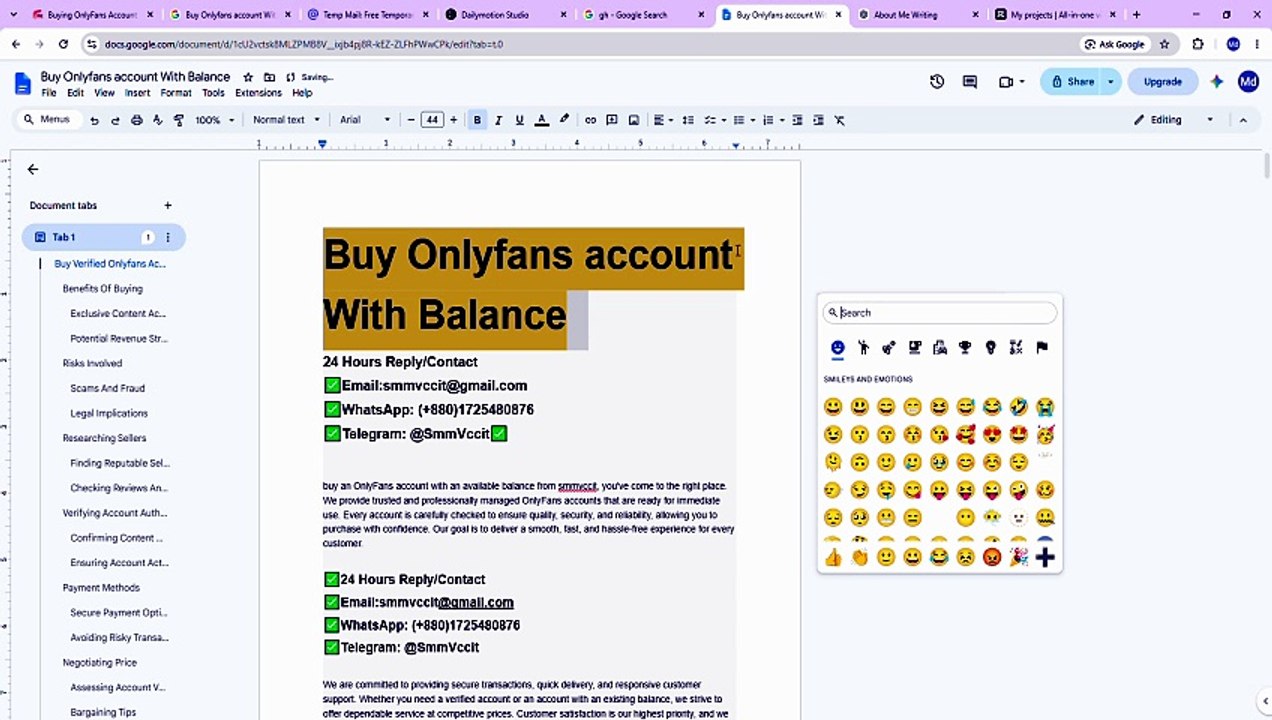Image resolution: width=1272 pixels, height=720 pixels.
Task: Click the Upgrade button
Action: click(1162, 82)
